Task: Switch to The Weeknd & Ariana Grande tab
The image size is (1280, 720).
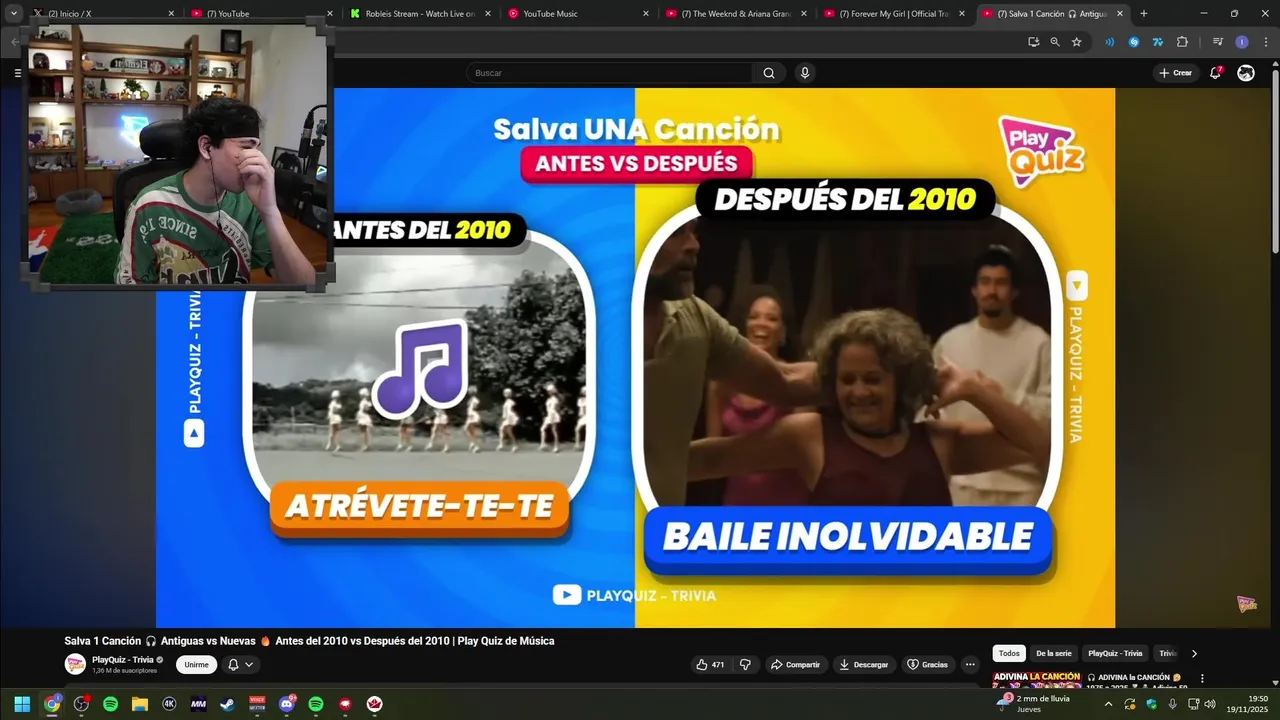Action: click(737, 14)
